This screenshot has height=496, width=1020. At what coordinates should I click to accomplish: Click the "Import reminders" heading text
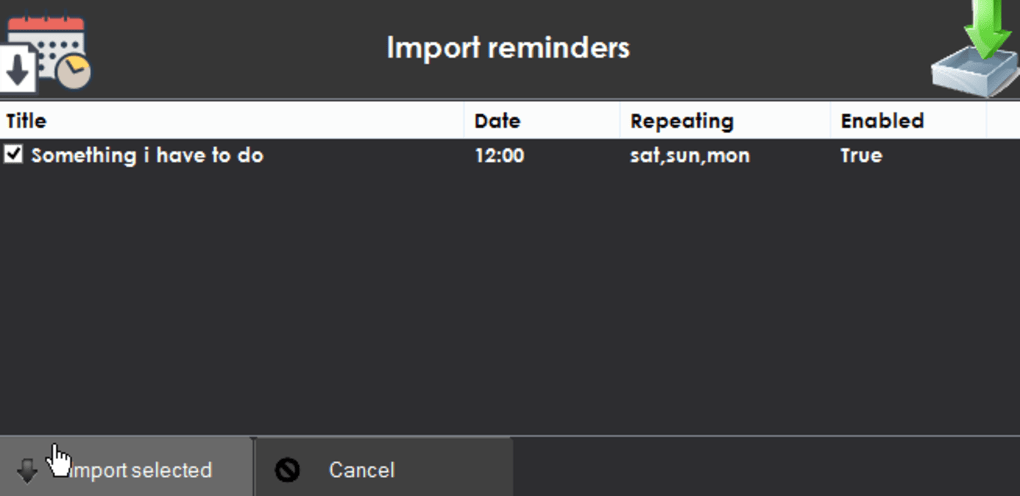pyautogui.click(x=508, y=47)
